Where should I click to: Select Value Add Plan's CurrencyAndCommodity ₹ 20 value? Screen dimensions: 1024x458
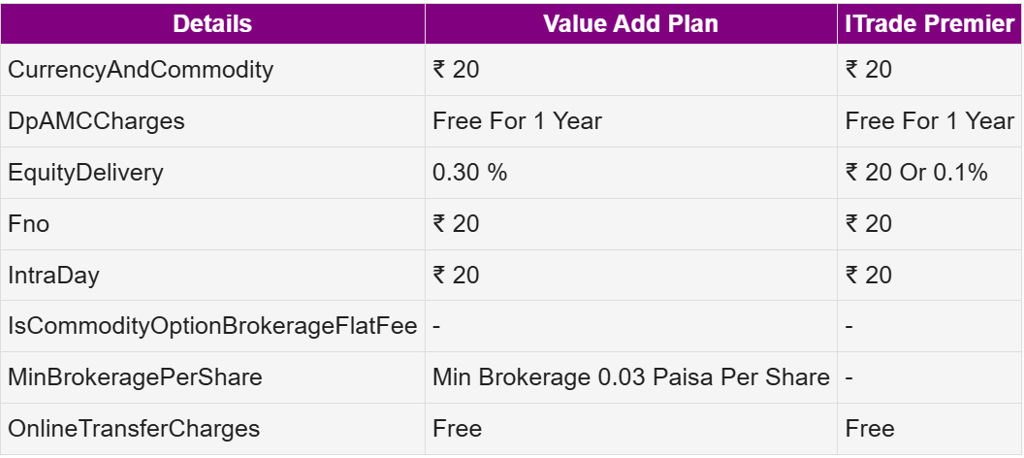(x=456, y=70)
